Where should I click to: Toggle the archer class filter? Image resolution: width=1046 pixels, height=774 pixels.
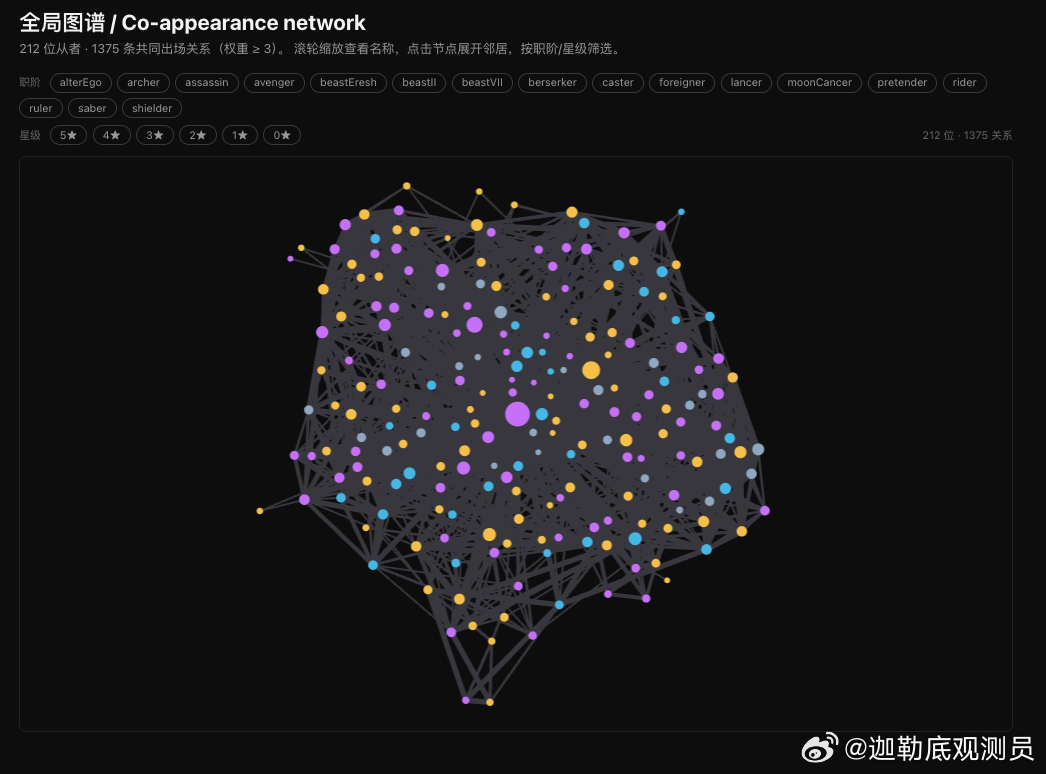143,83
